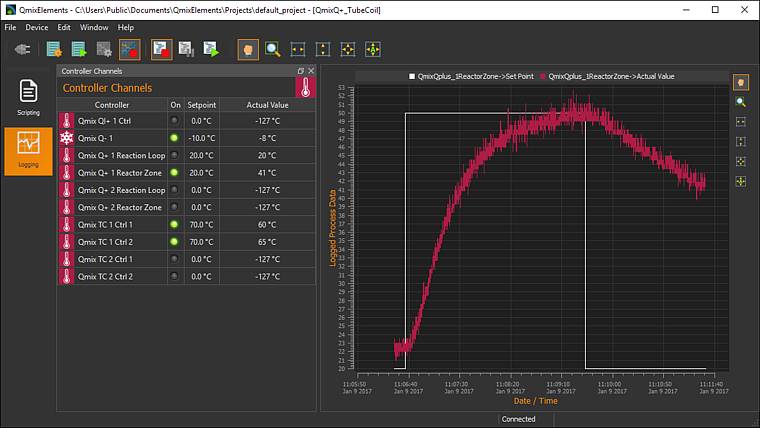Open the Scripting workbench in the sidebar
Viewport: 760px width, 428px height.
(29, 97)
